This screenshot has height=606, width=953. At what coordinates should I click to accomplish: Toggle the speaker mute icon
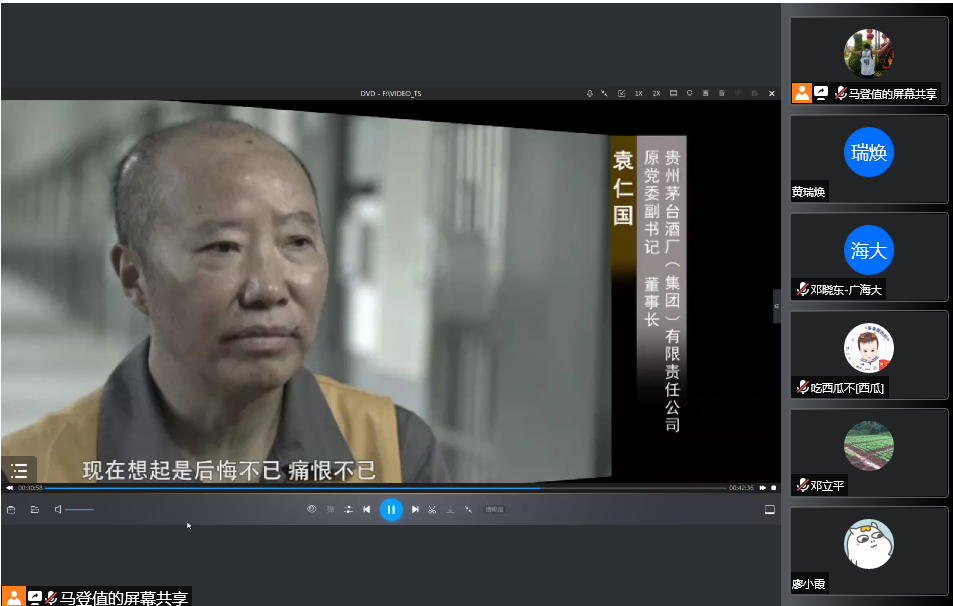tap(58, 509)
